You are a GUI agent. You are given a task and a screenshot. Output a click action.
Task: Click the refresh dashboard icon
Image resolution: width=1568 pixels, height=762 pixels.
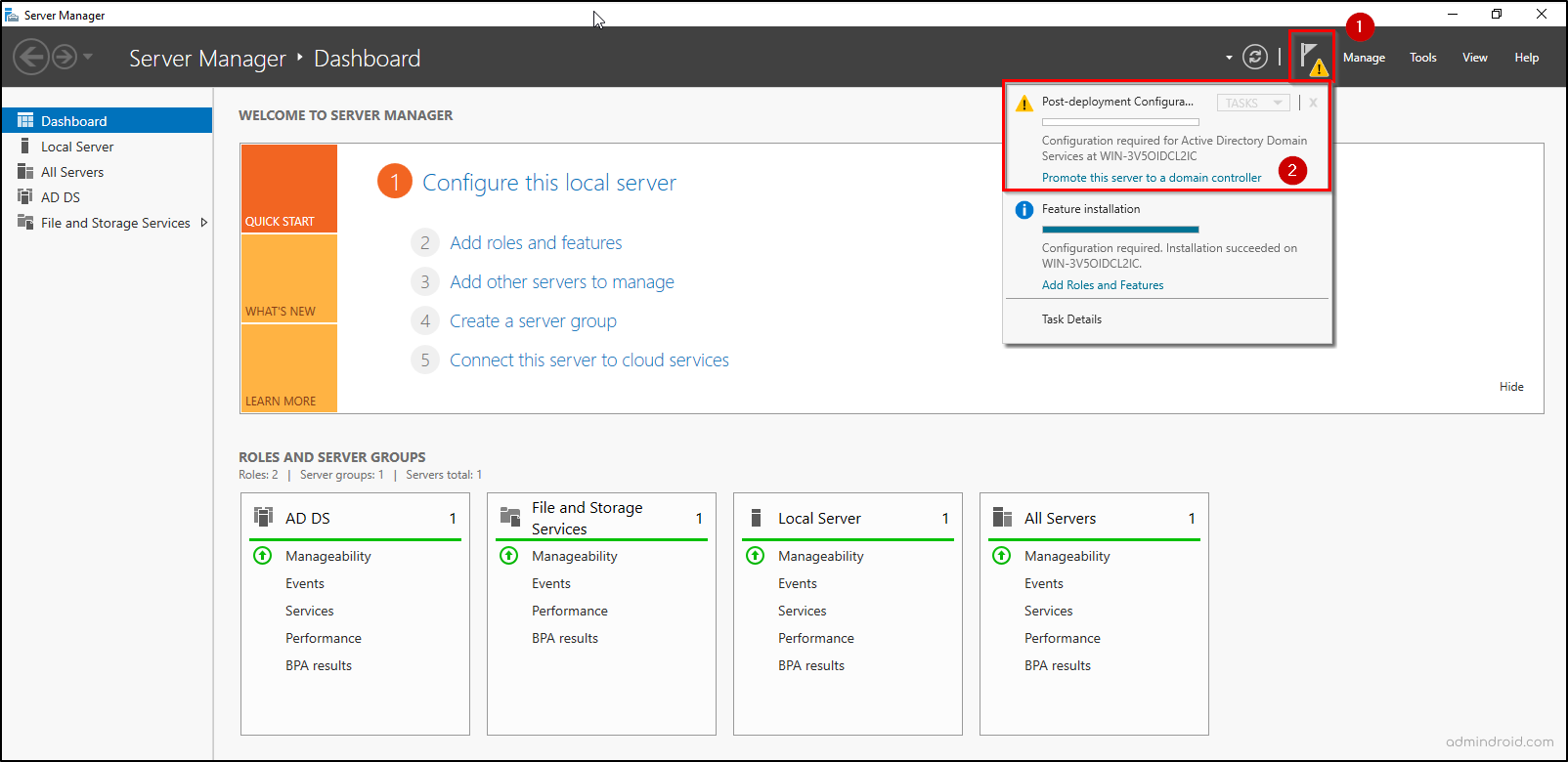click(x=1255, y=58)
